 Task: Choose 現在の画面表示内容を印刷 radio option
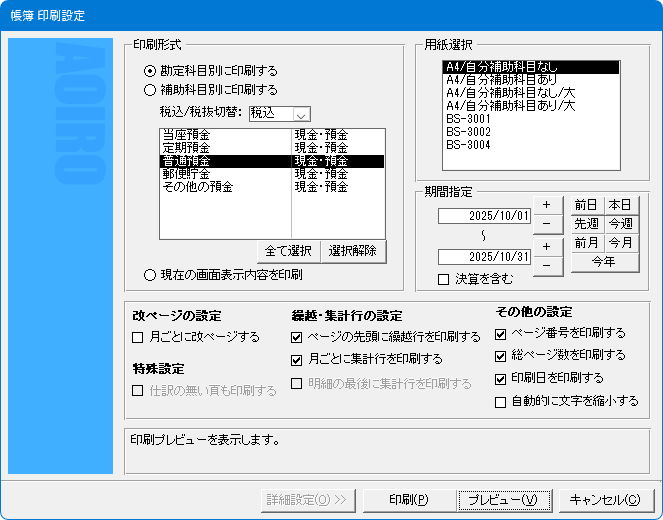click(150, 274)
